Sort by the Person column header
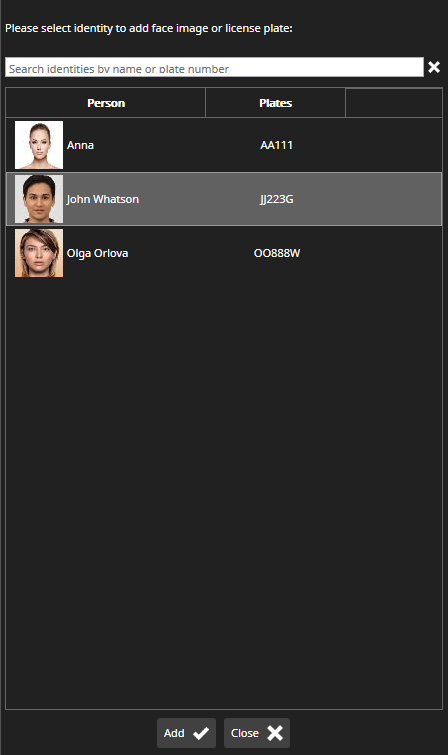The width and height of the screenshot is (448, 755). (106, 103)
